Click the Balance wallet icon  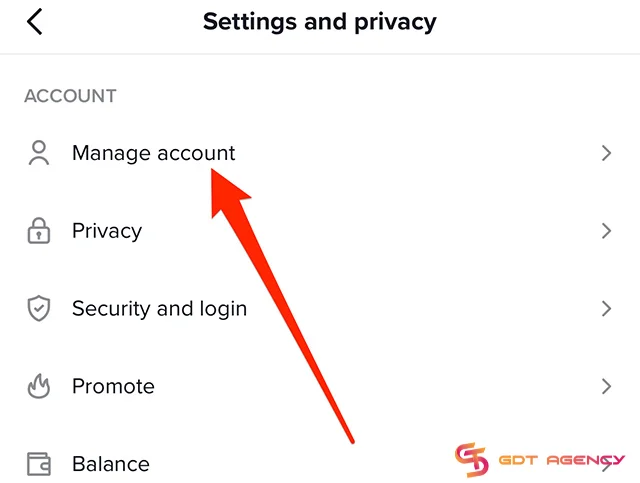[x=38, y=464]
